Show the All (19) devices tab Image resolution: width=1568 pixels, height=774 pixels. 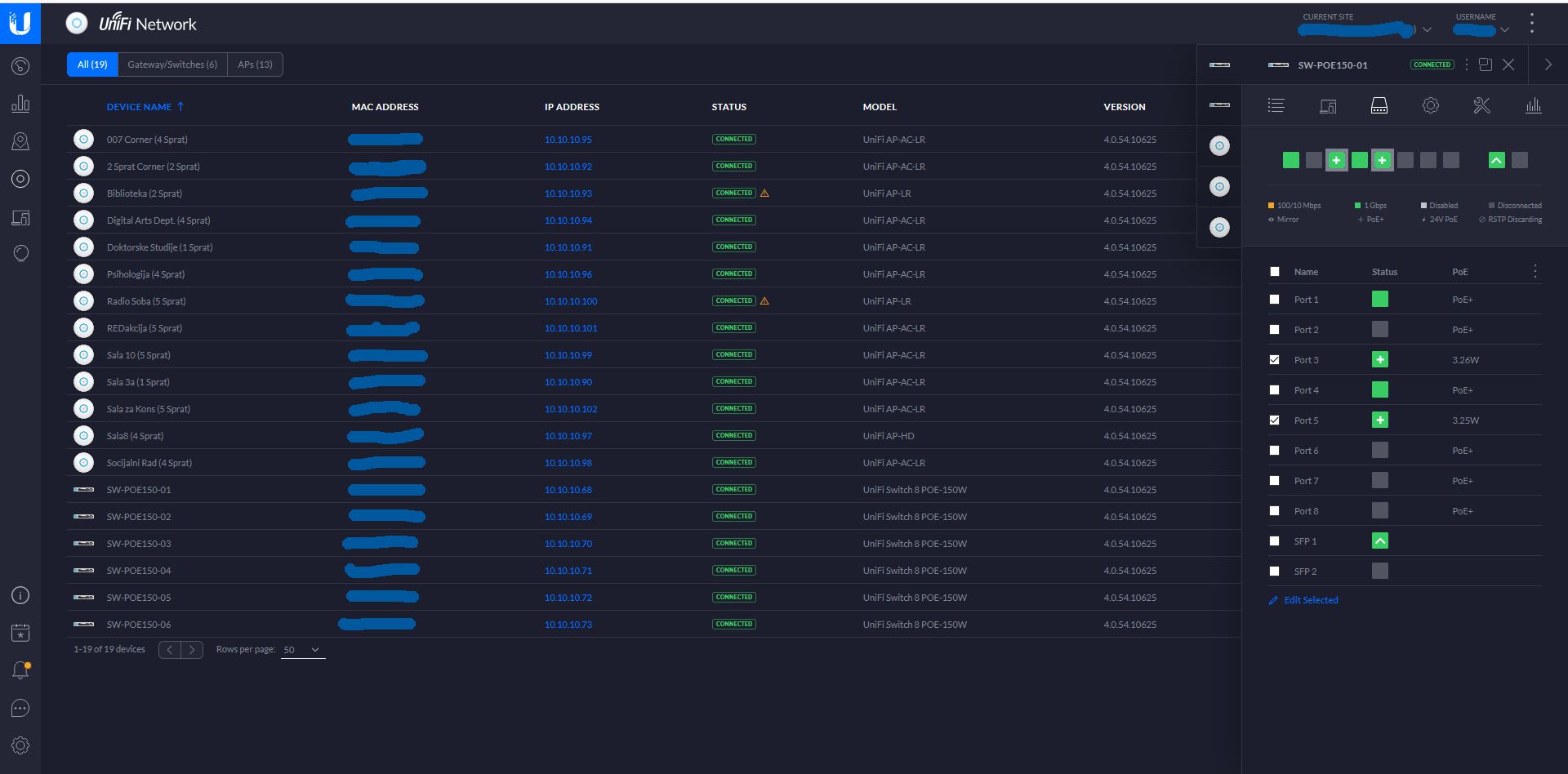point(92,64)
